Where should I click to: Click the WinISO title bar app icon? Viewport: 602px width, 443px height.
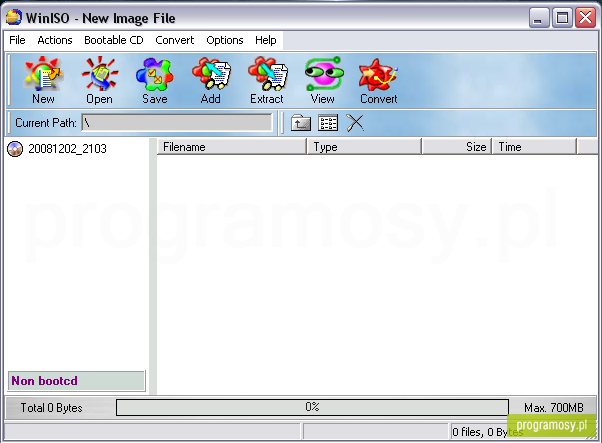coord(13,17)
